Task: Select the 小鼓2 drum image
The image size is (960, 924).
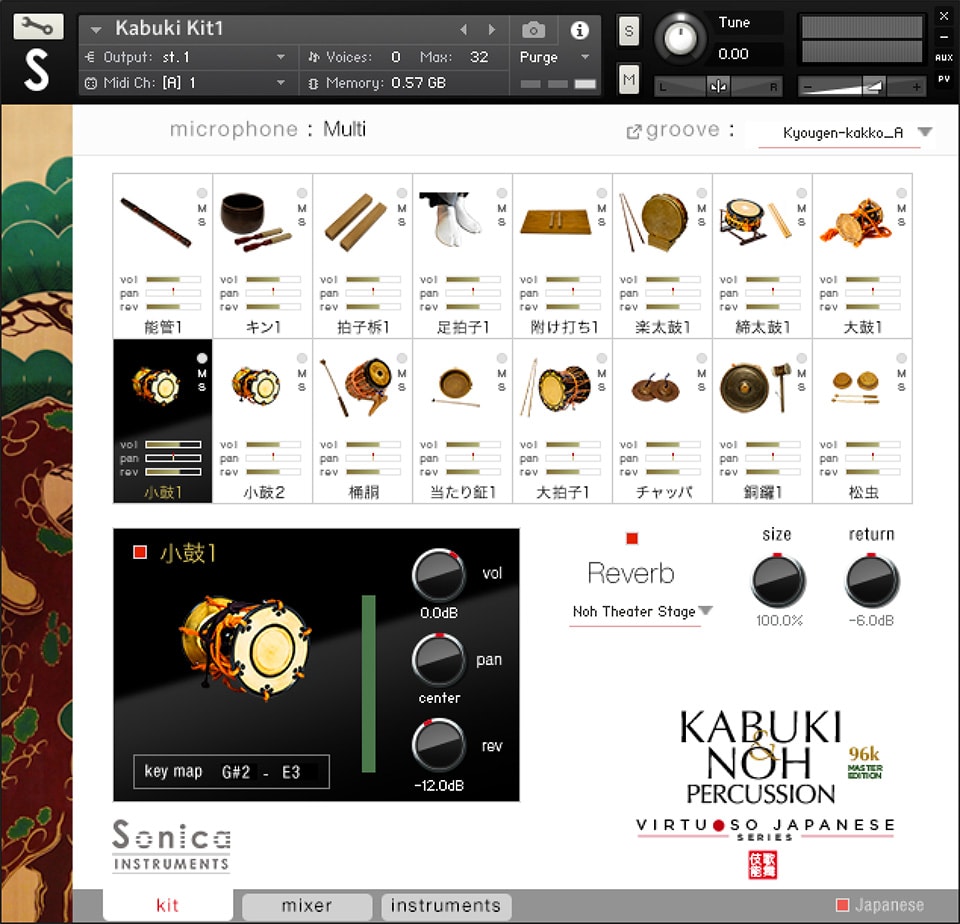Action: coord(255,386)
